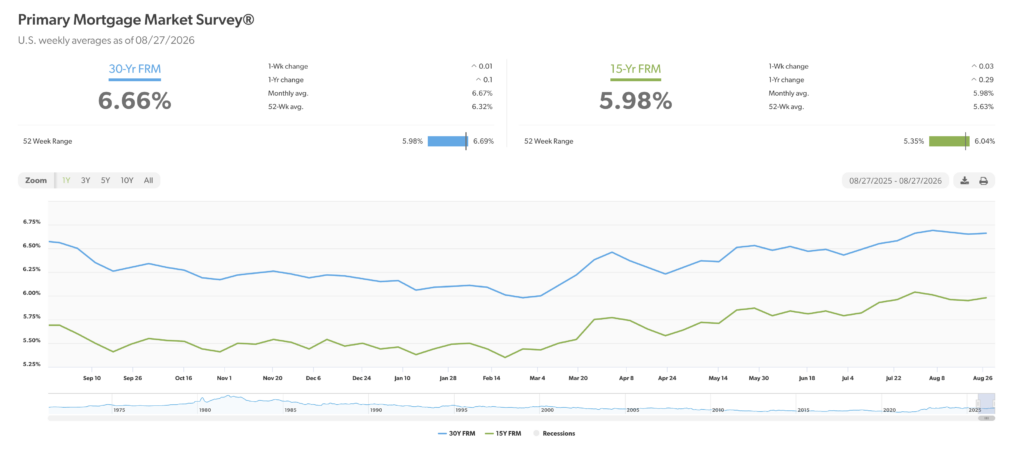Click the 15-Yr 52-Wk avg. 5.63% value

click(x=984, y=106)
